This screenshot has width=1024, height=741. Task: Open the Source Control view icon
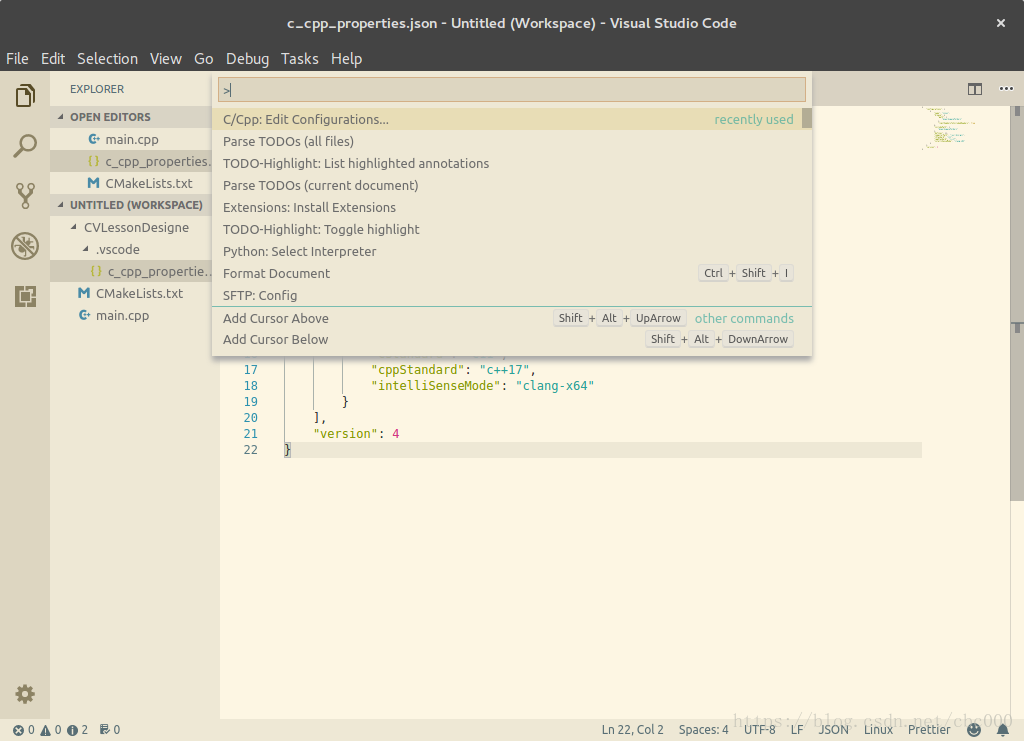pos(25,195)
